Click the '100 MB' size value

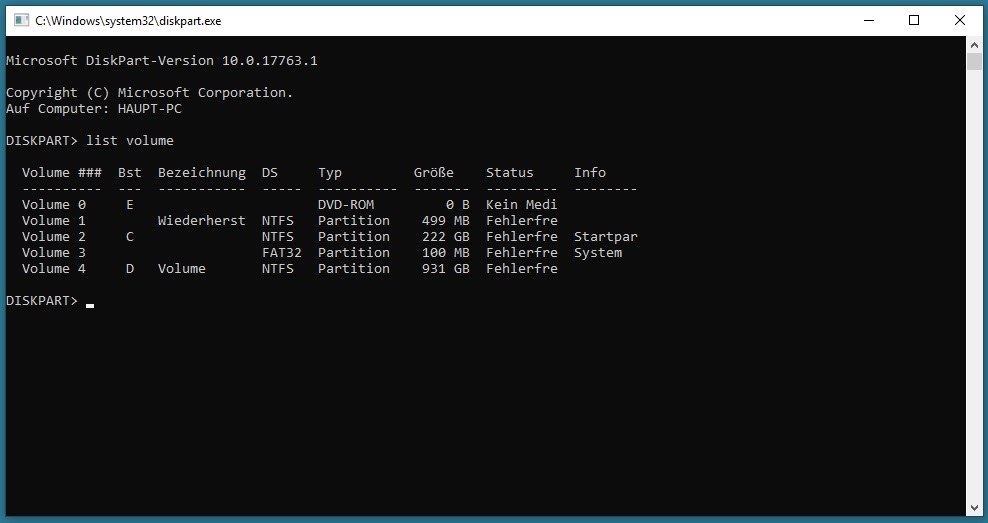tap(445, 253)
